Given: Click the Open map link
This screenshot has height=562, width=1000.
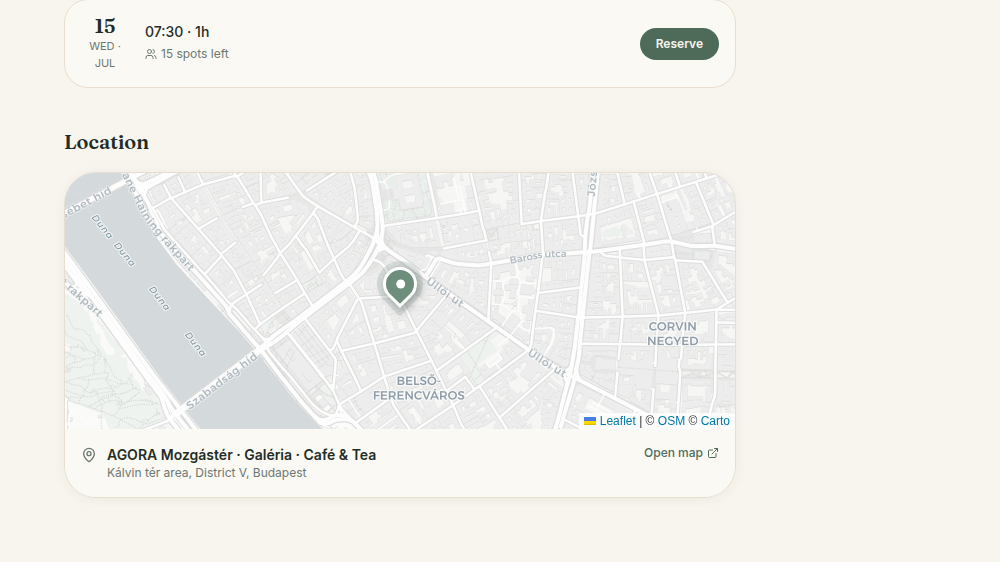Looking at the screenshot, I should 681,453.
